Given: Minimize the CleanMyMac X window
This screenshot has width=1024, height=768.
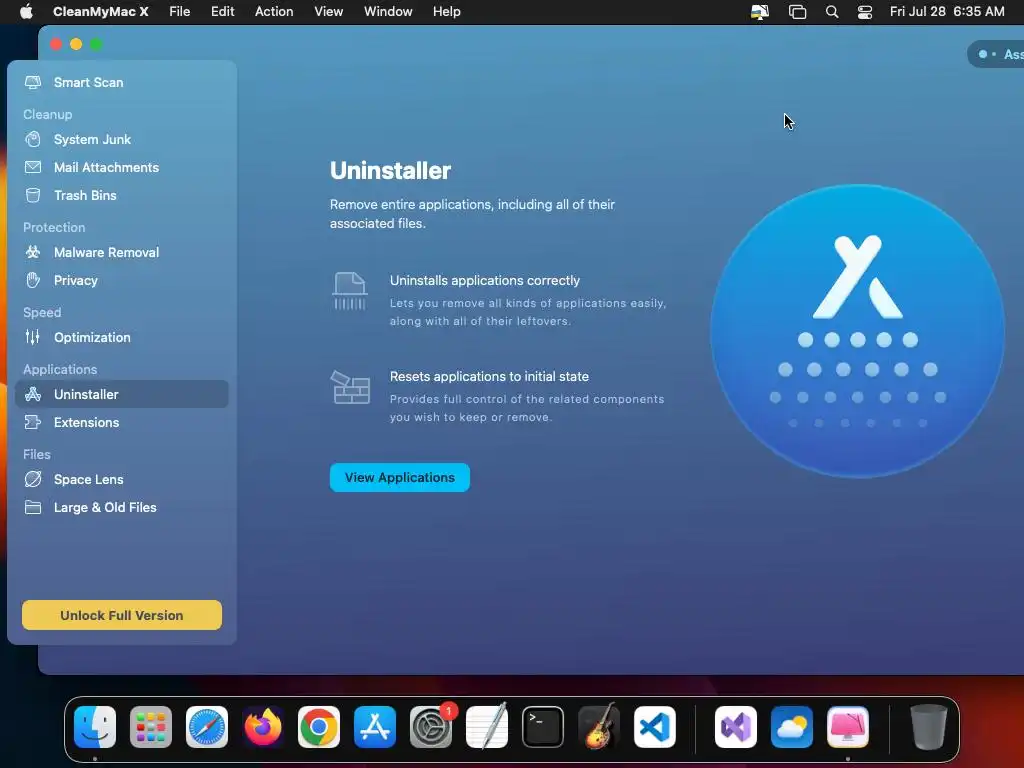Looking at the screenshot, I should [x=76, y=44].
